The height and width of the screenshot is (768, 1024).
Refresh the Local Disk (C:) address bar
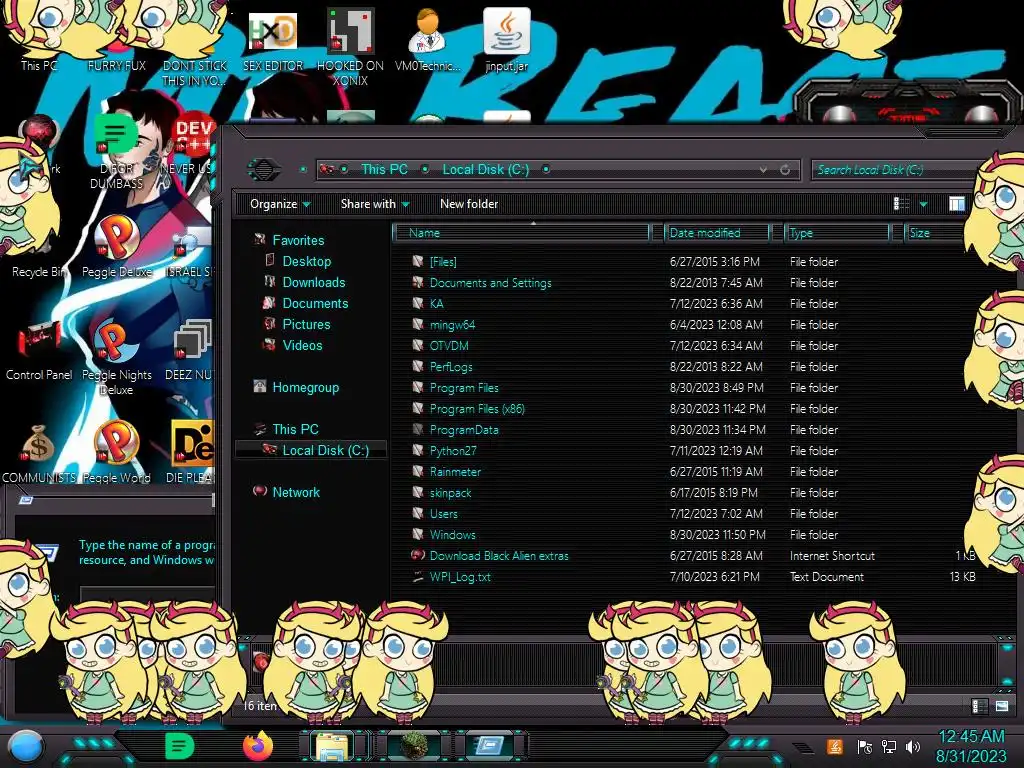(785, 170)
